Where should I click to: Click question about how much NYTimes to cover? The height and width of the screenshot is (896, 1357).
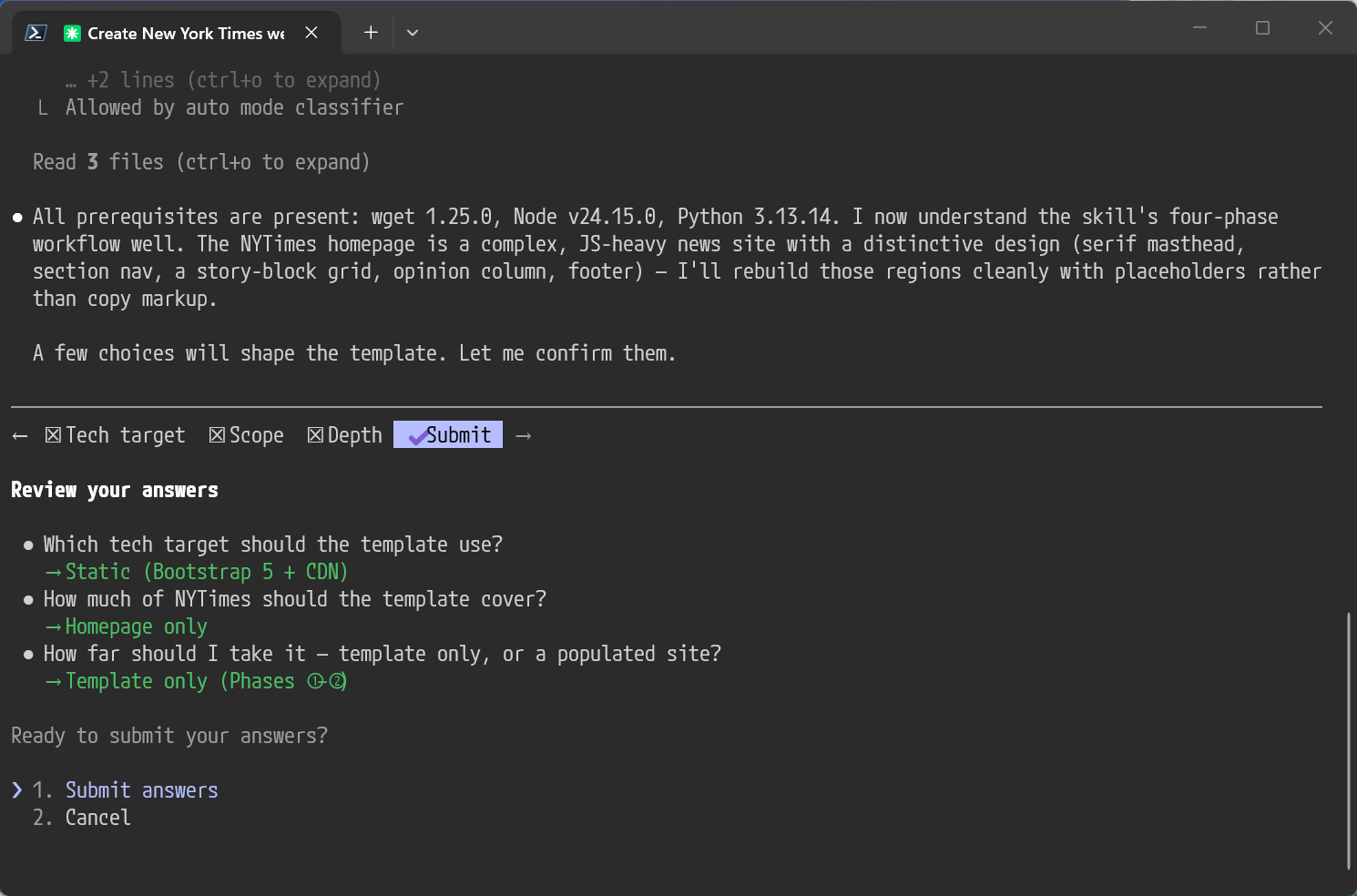pyautogui.click(x=295, y=599)
